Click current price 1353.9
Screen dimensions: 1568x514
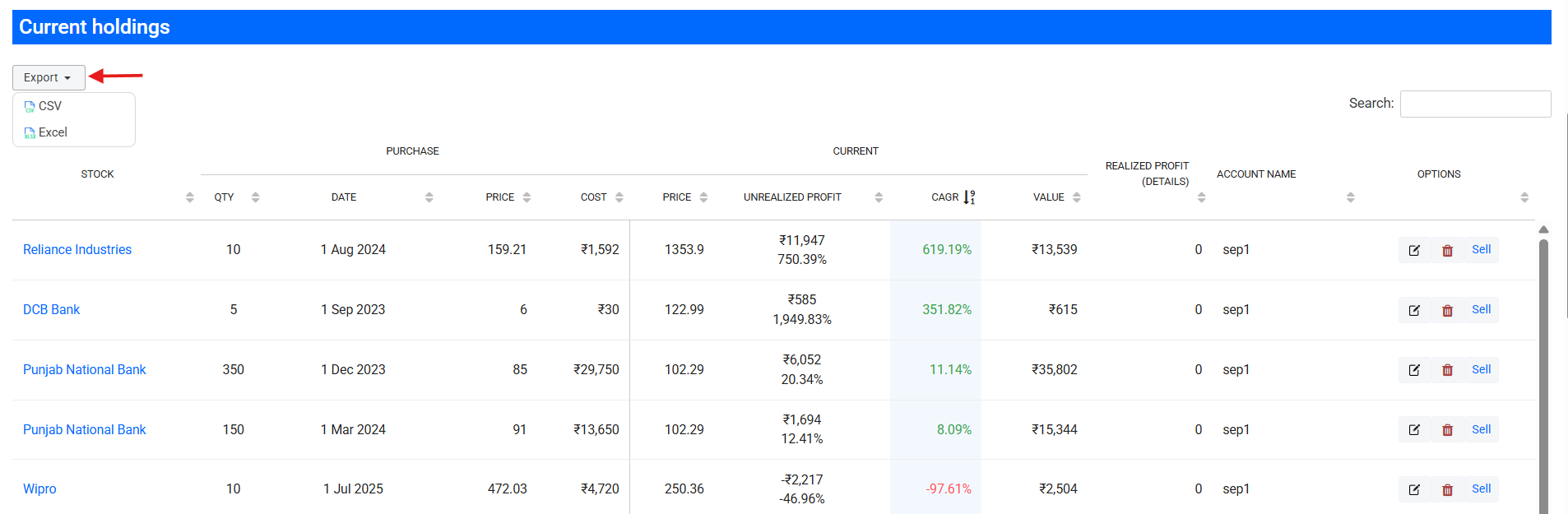[684, 249]
